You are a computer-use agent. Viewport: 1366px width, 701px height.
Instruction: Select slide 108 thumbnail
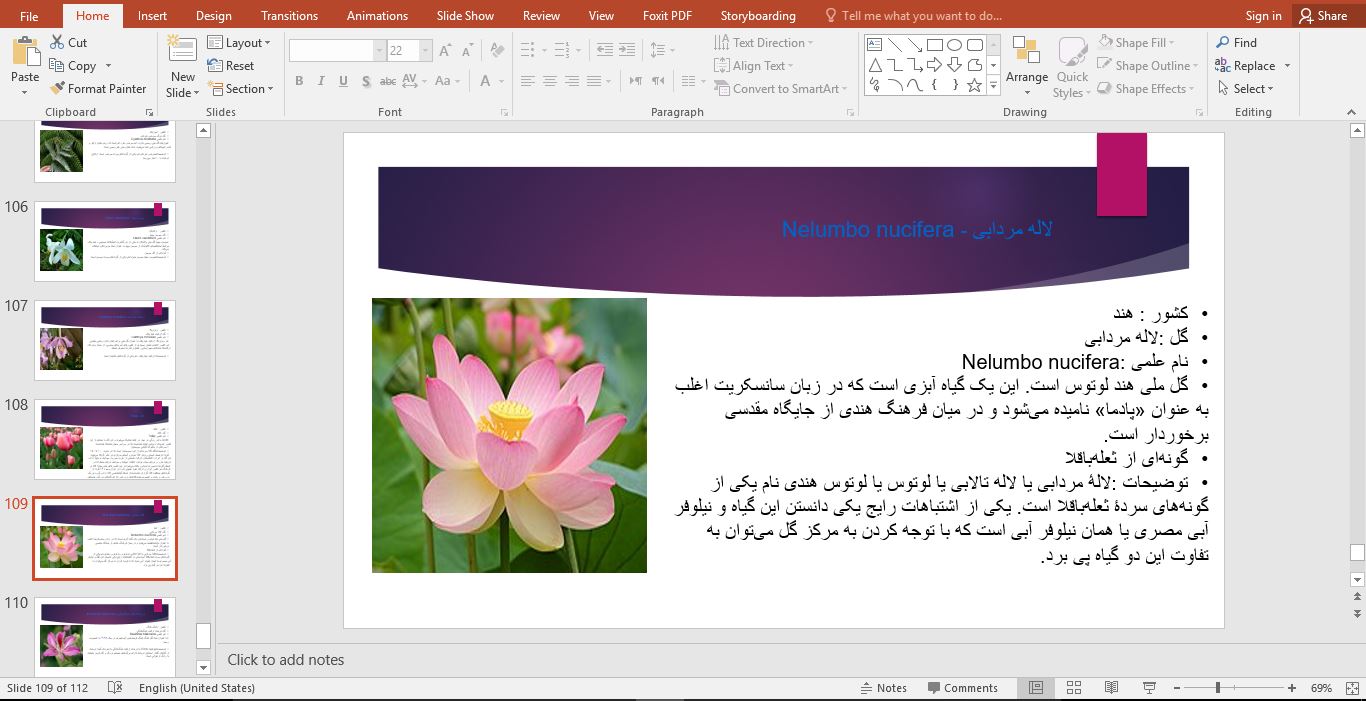click(x=105, y=440)
